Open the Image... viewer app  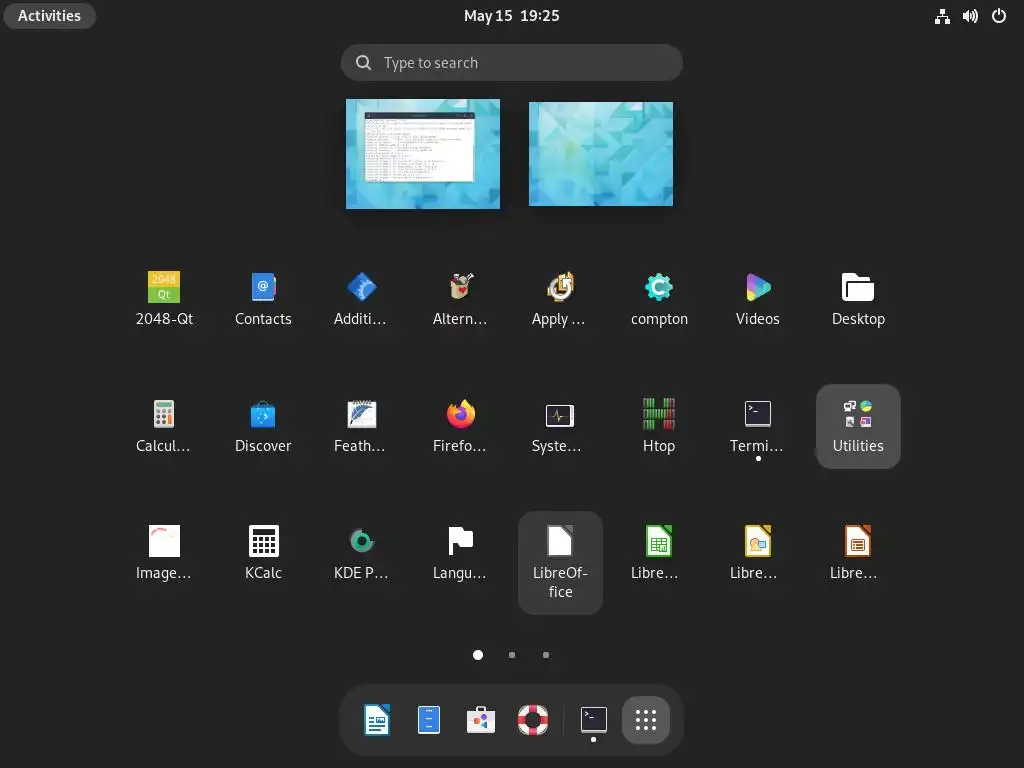pos(164,553)
